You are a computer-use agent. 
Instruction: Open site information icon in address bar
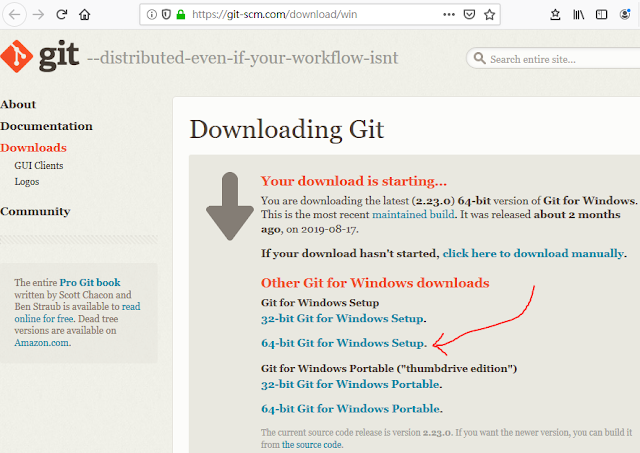tap(151, 15)
